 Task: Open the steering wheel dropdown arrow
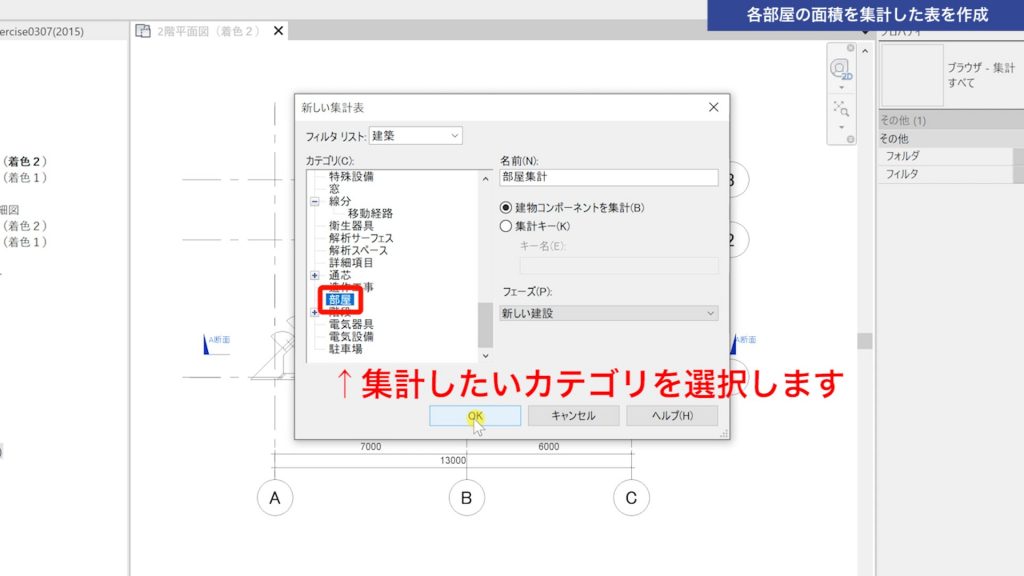[x=842, y=87]
